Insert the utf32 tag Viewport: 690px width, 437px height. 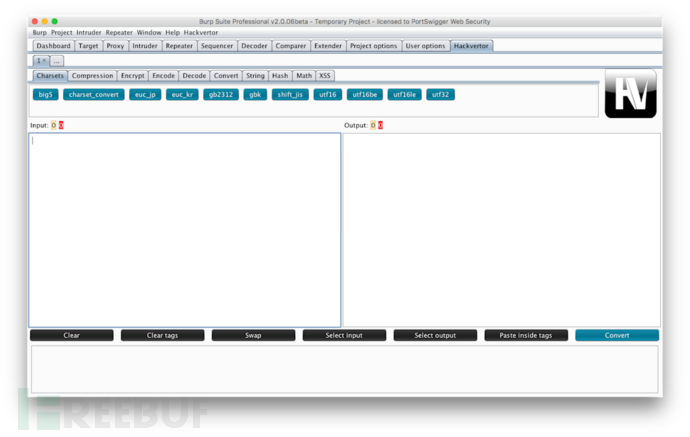point(440,95)
